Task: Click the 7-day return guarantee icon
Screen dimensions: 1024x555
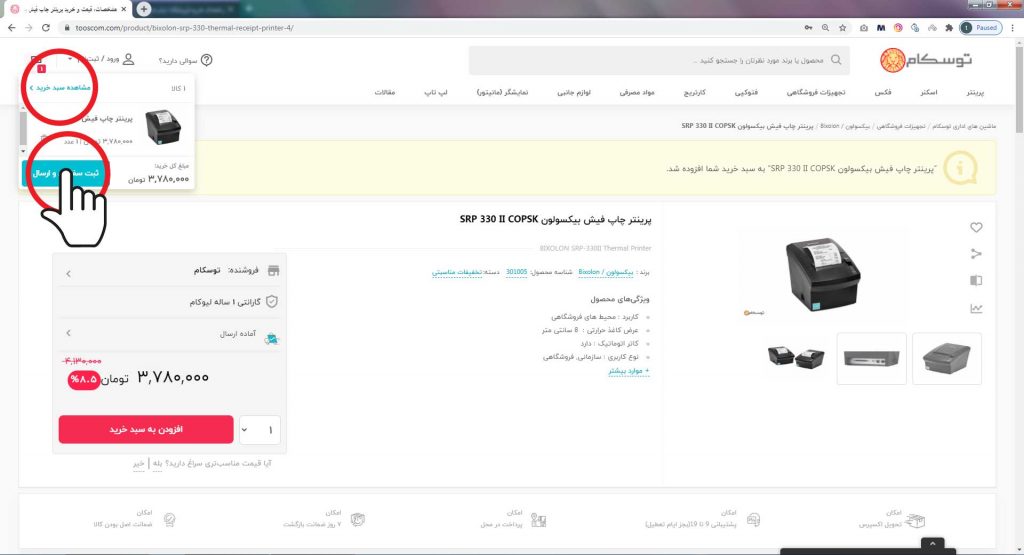Action: pyautogui.click(x=357, y=520)
